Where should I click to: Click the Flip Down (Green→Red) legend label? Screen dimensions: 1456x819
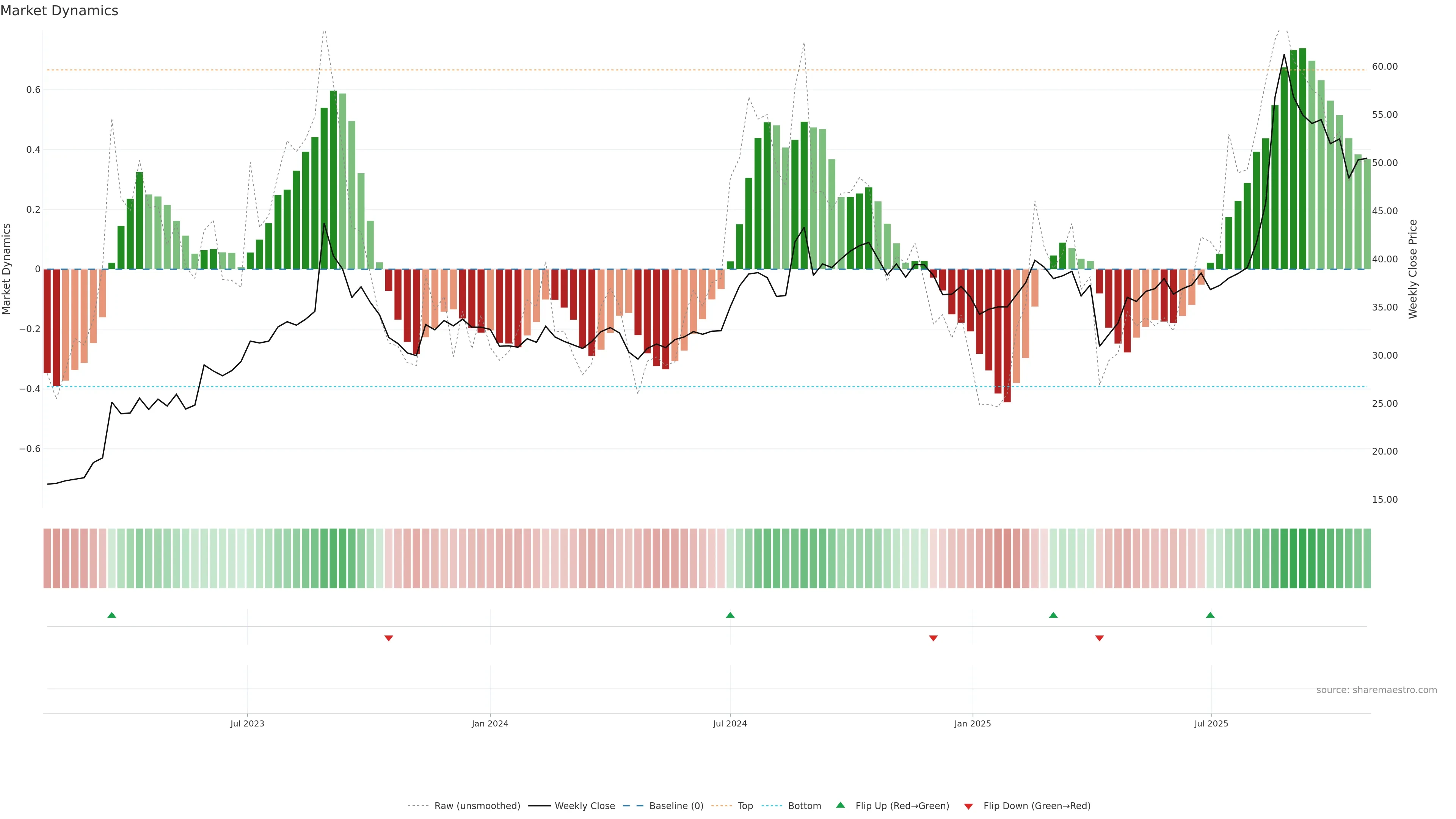tap(1037, 806)
